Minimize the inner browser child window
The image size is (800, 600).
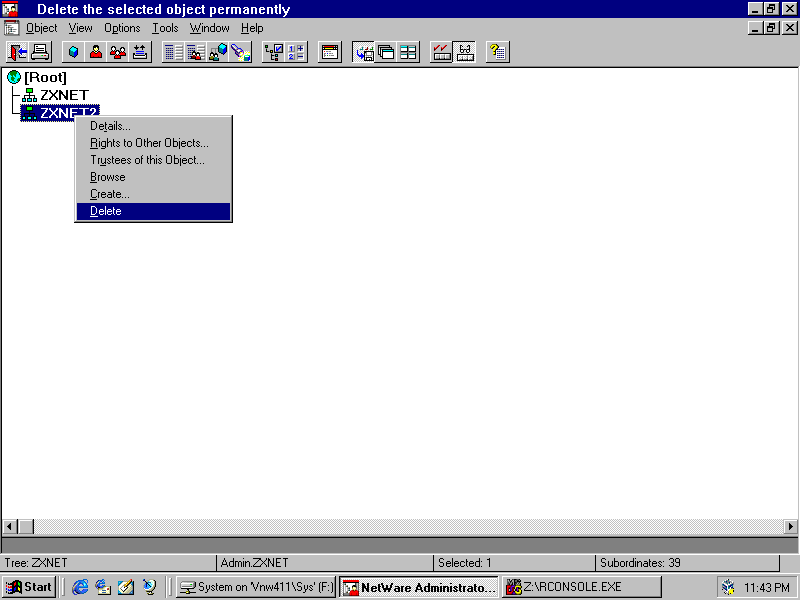(x=755, y=28)
